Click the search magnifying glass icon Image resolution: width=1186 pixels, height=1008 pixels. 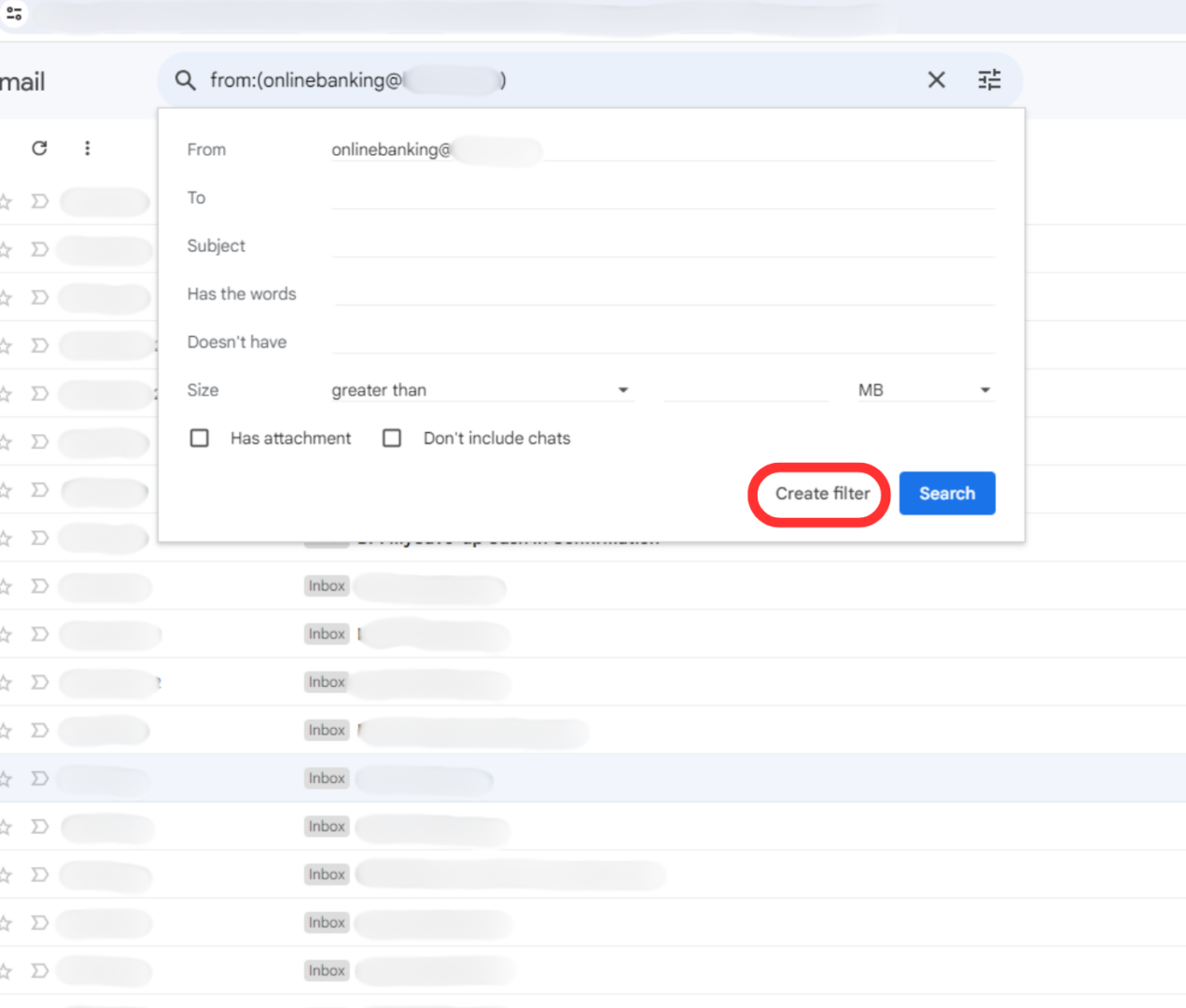(x=186, y=80)
